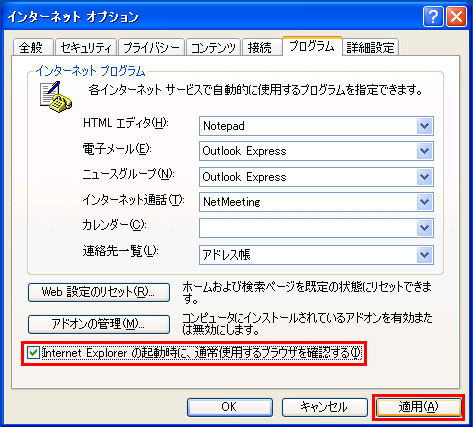
Task: Click the 電子メール Outlook Express field
Action: point(316,151)
